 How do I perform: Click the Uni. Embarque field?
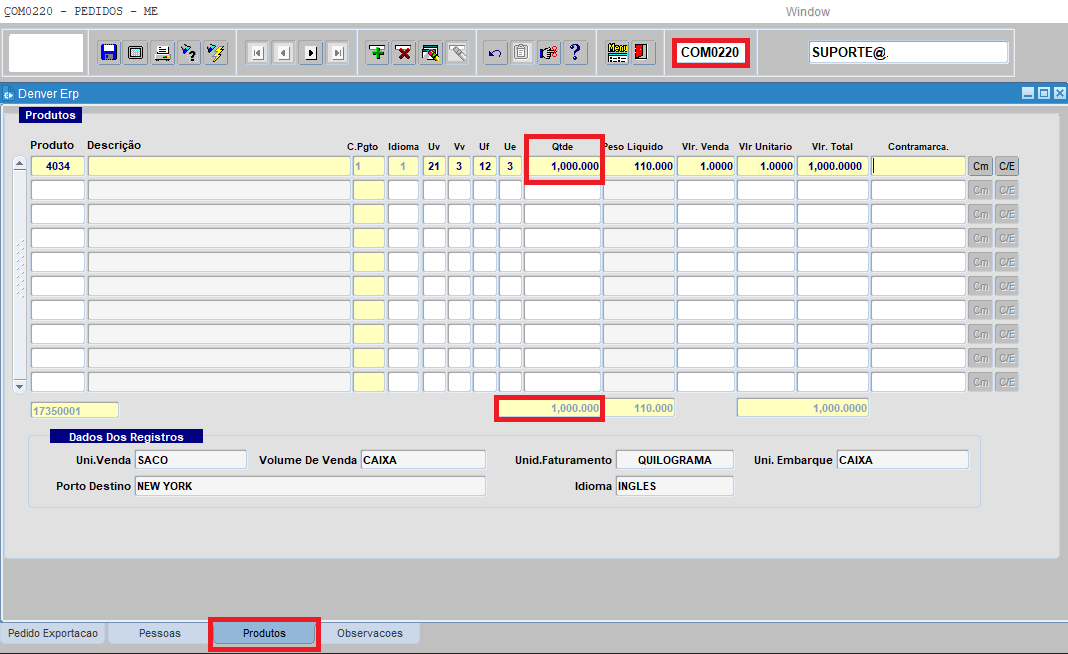(x=902, y=460)
